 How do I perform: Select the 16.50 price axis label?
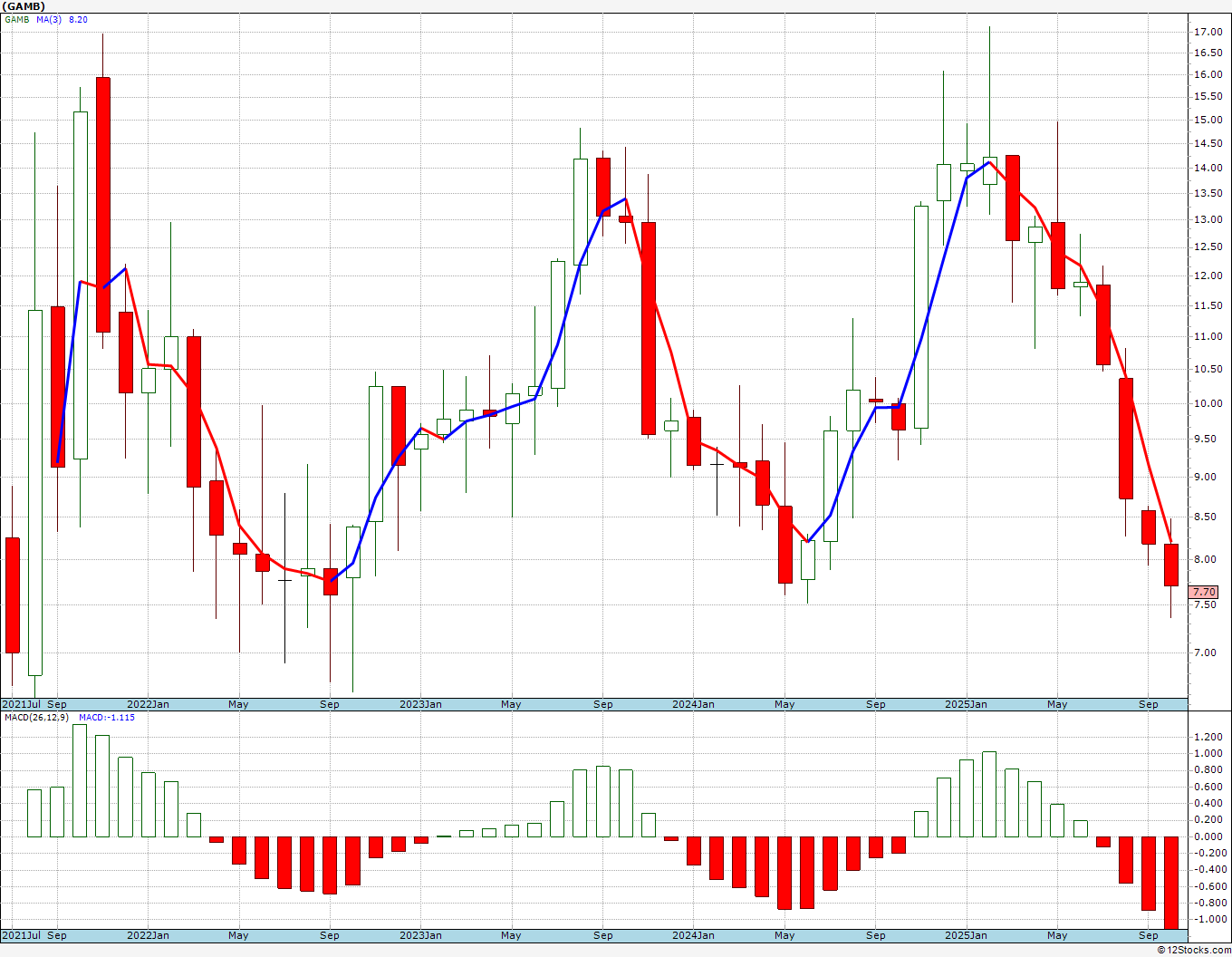click(1207, 53)
